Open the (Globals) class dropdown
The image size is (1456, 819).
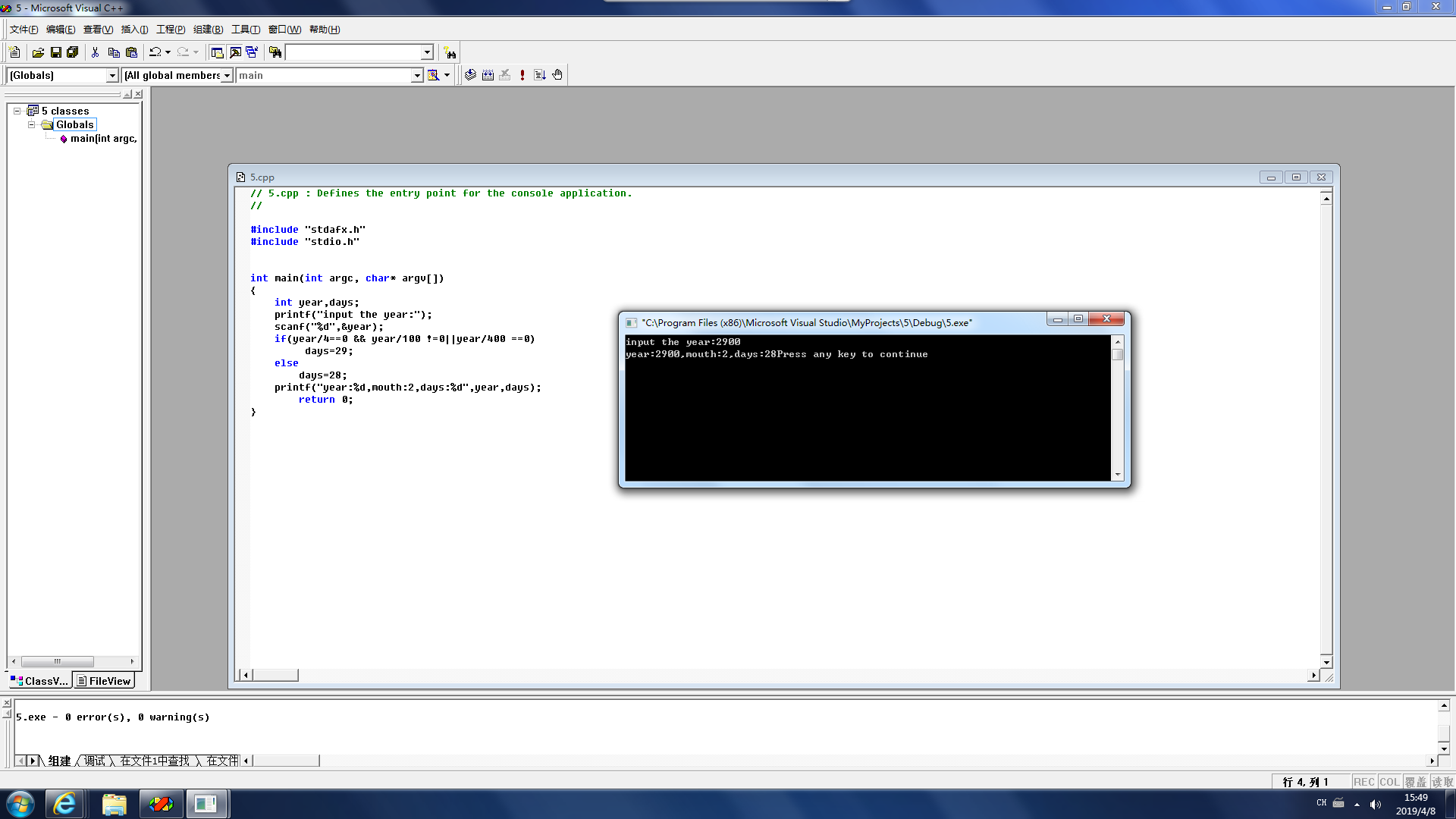(x=112, y=75)
